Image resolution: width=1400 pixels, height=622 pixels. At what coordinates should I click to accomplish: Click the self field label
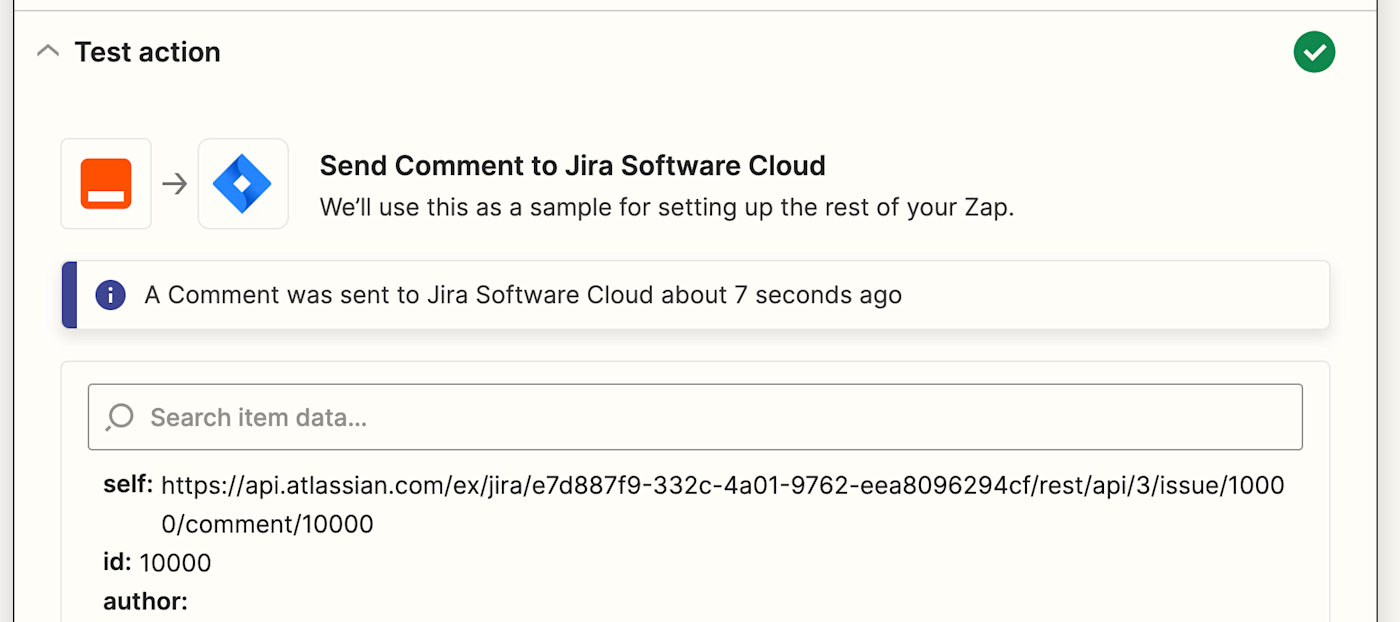point(128,486)
